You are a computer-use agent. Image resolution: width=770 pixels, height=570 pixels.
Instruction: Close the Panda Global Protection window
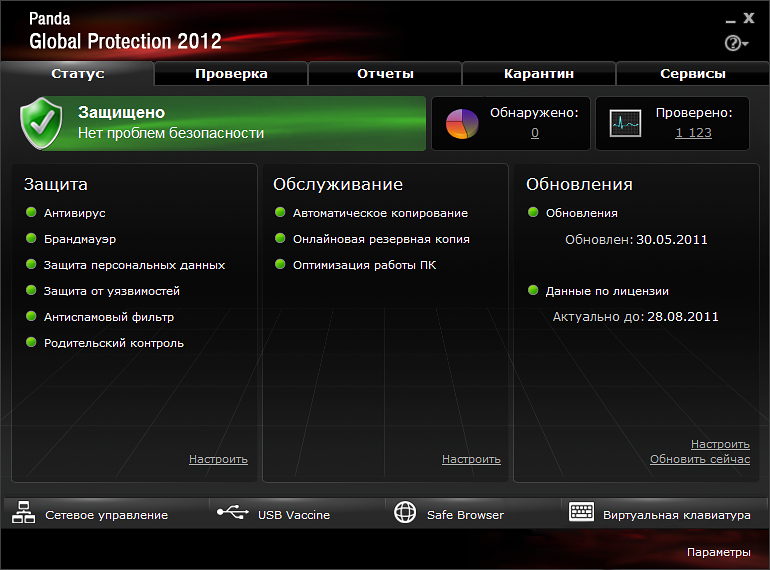[749, 18]
